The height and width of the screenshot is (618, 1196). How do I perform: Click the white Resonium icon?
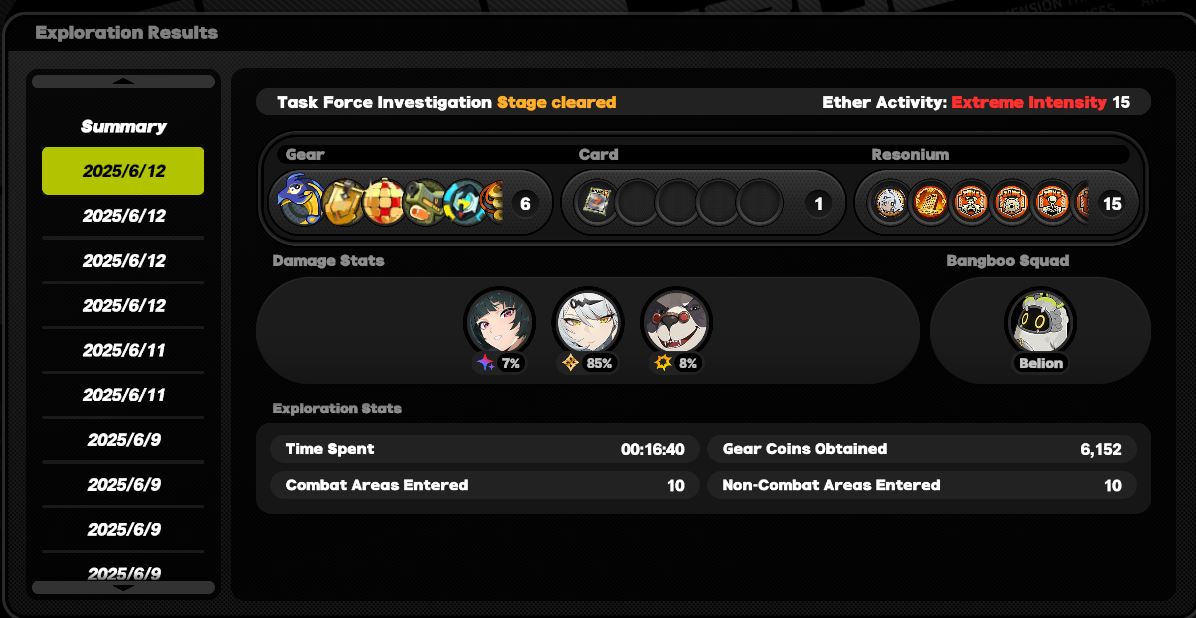[x=889, y=203]
